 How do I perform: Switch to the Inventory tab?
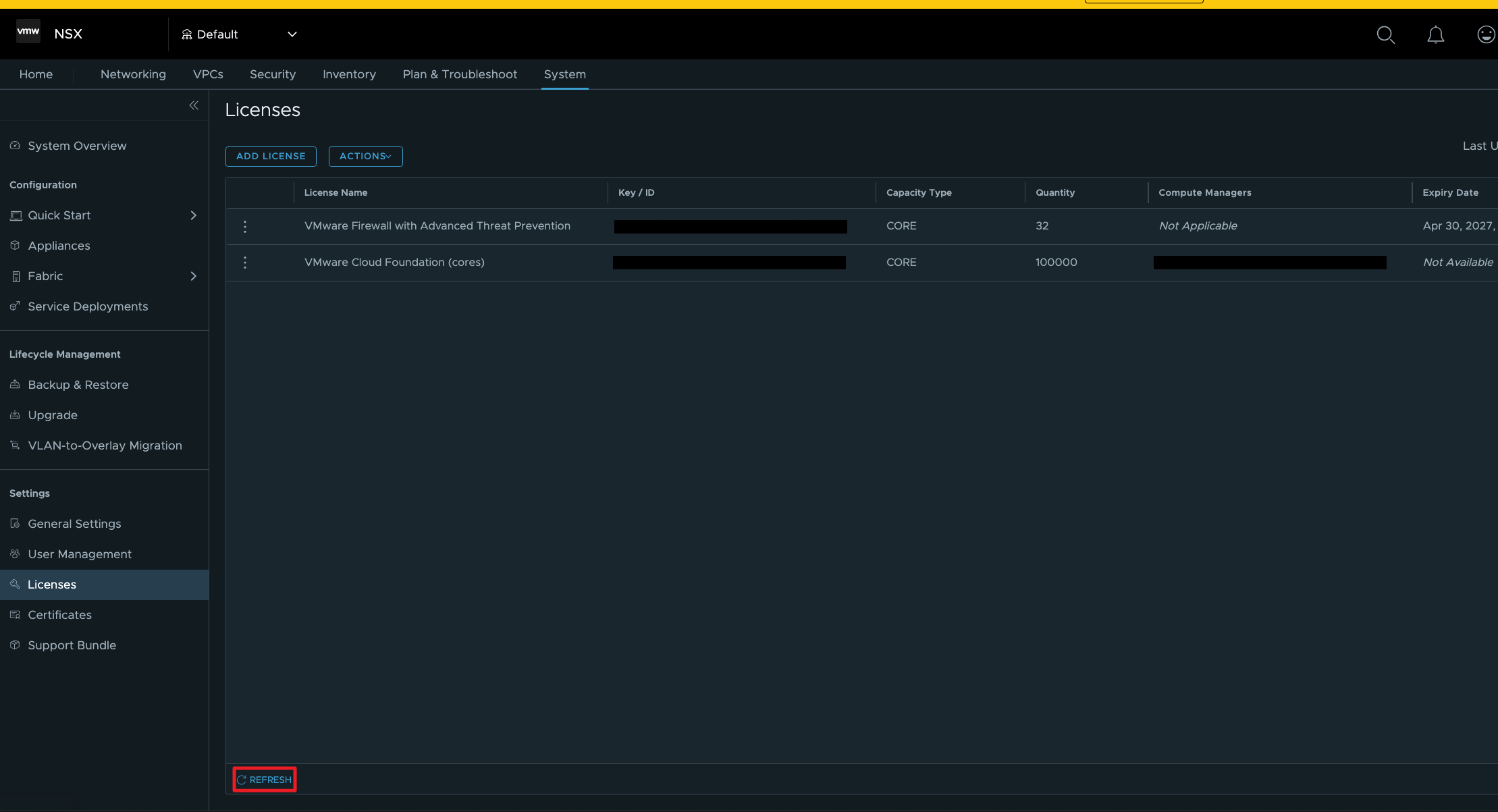pyautogui.click(x=349, y=74)
